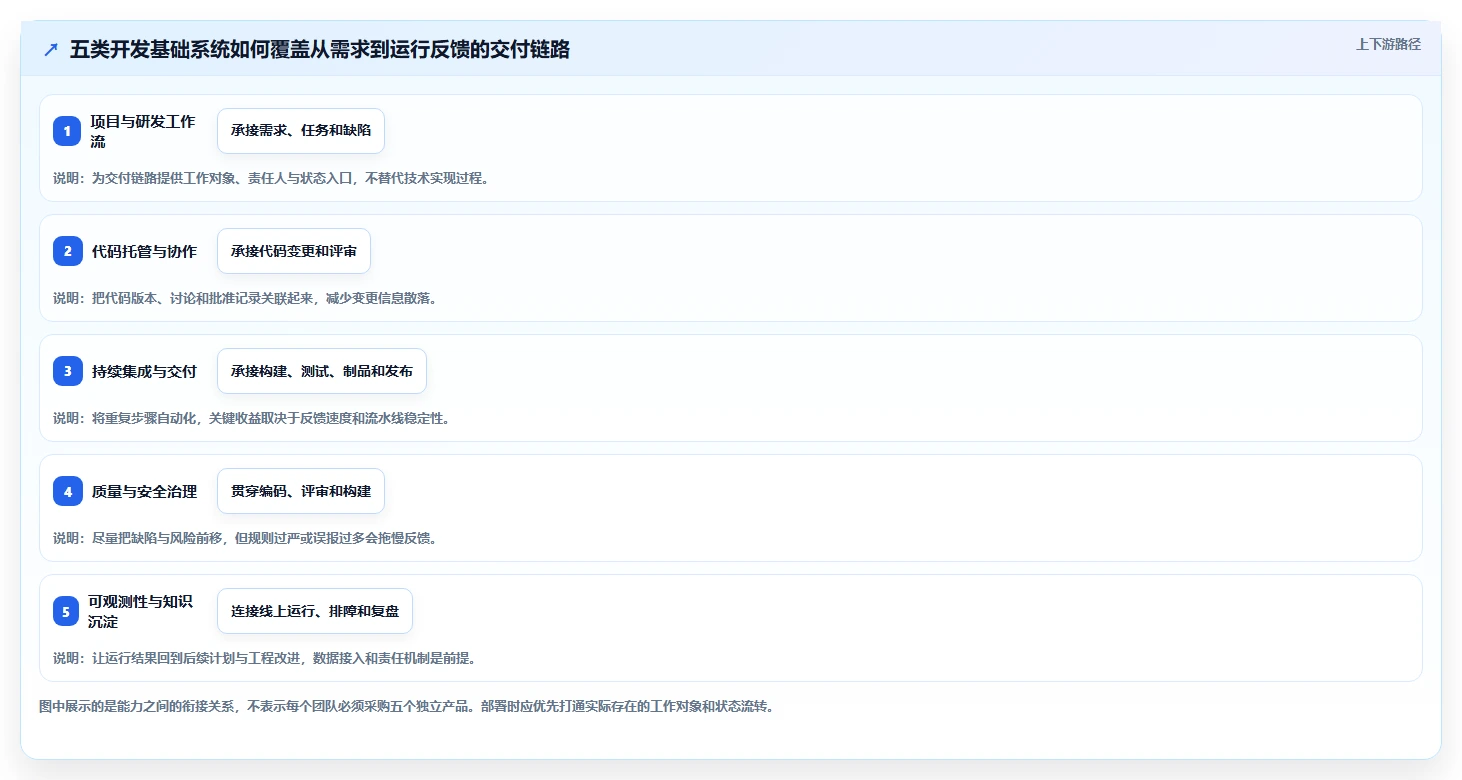Click the 可观测性与知识沉淀 heading
This screenshot has width=1462, height=780.
(x=141, y=611)
